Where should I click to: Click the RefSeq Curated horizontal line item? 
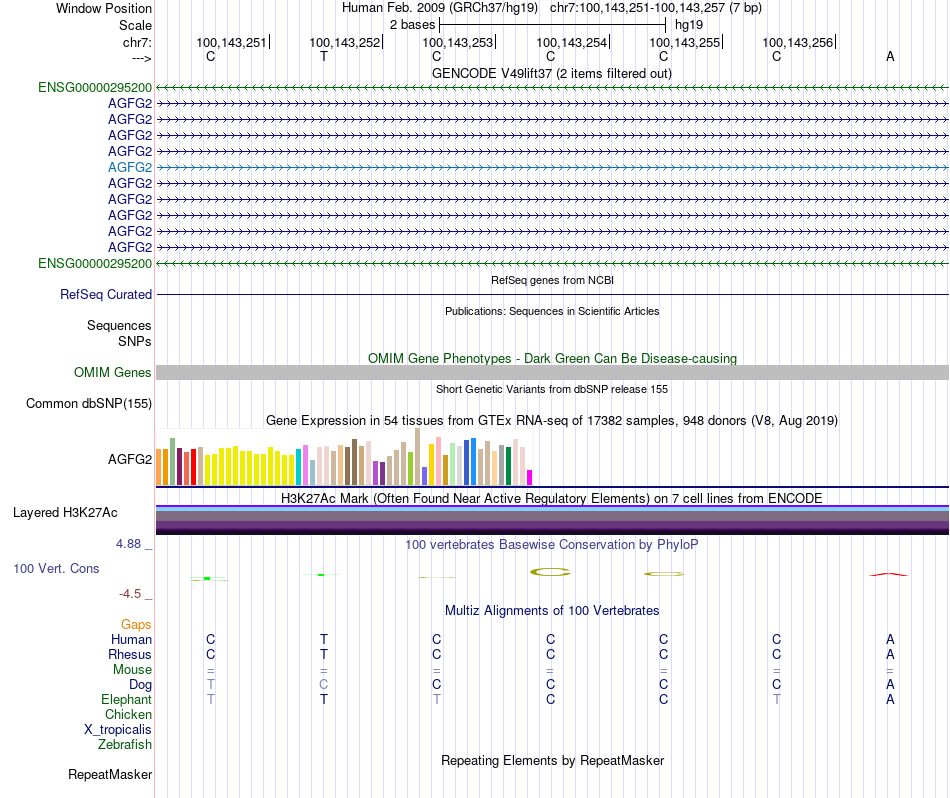coord(552,294)
